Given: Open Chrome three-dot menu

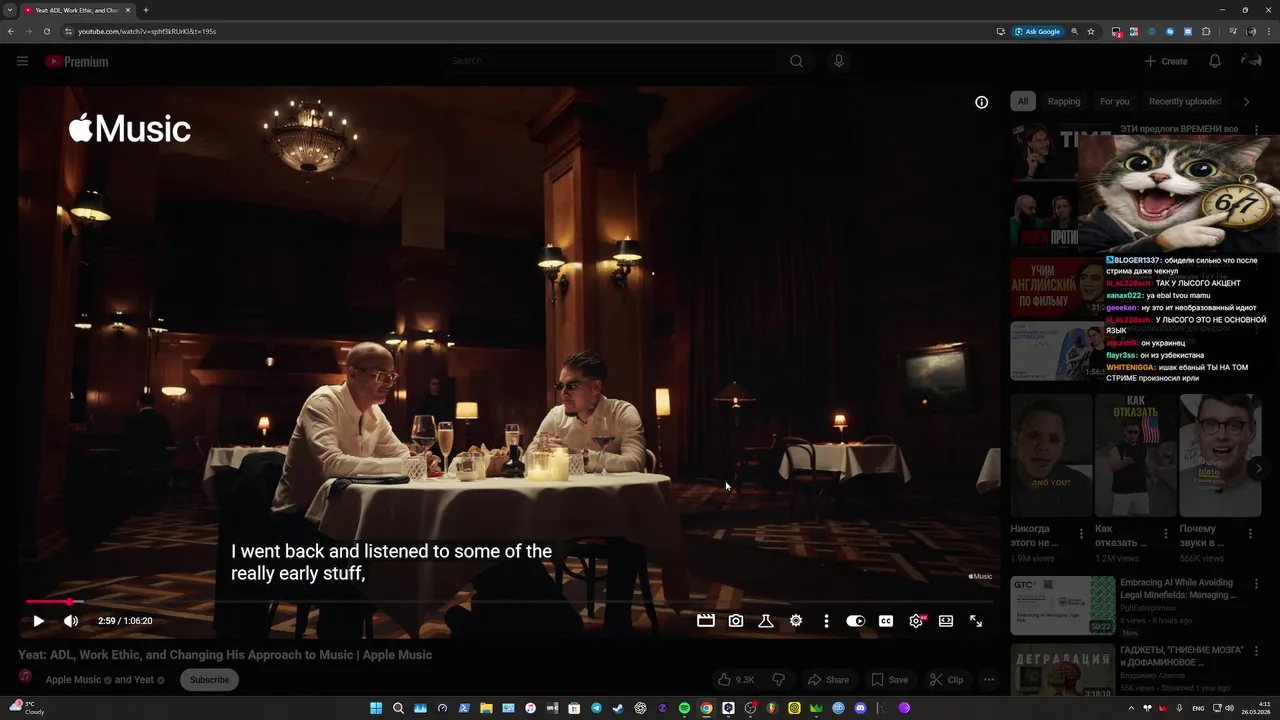Looking at the screenshot, I should [x=1268, y=31].
